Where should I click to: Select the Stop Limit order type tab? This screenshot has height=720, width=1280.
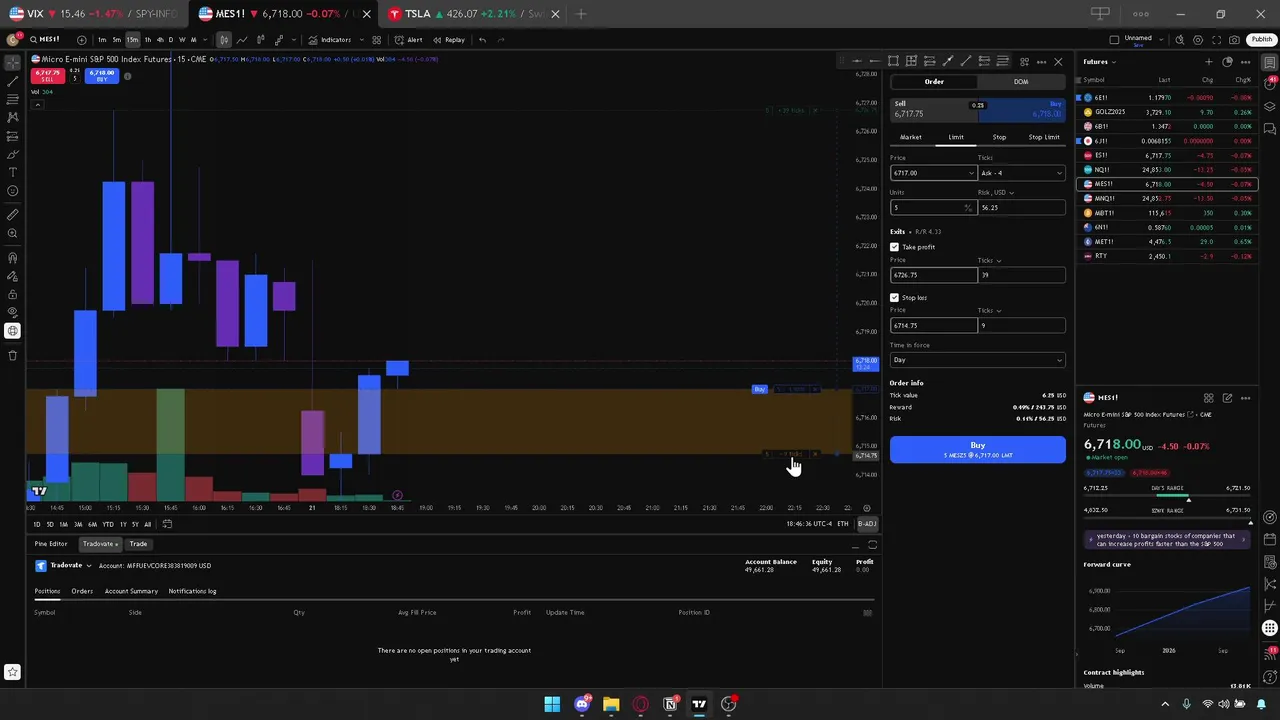(1043, 137)
